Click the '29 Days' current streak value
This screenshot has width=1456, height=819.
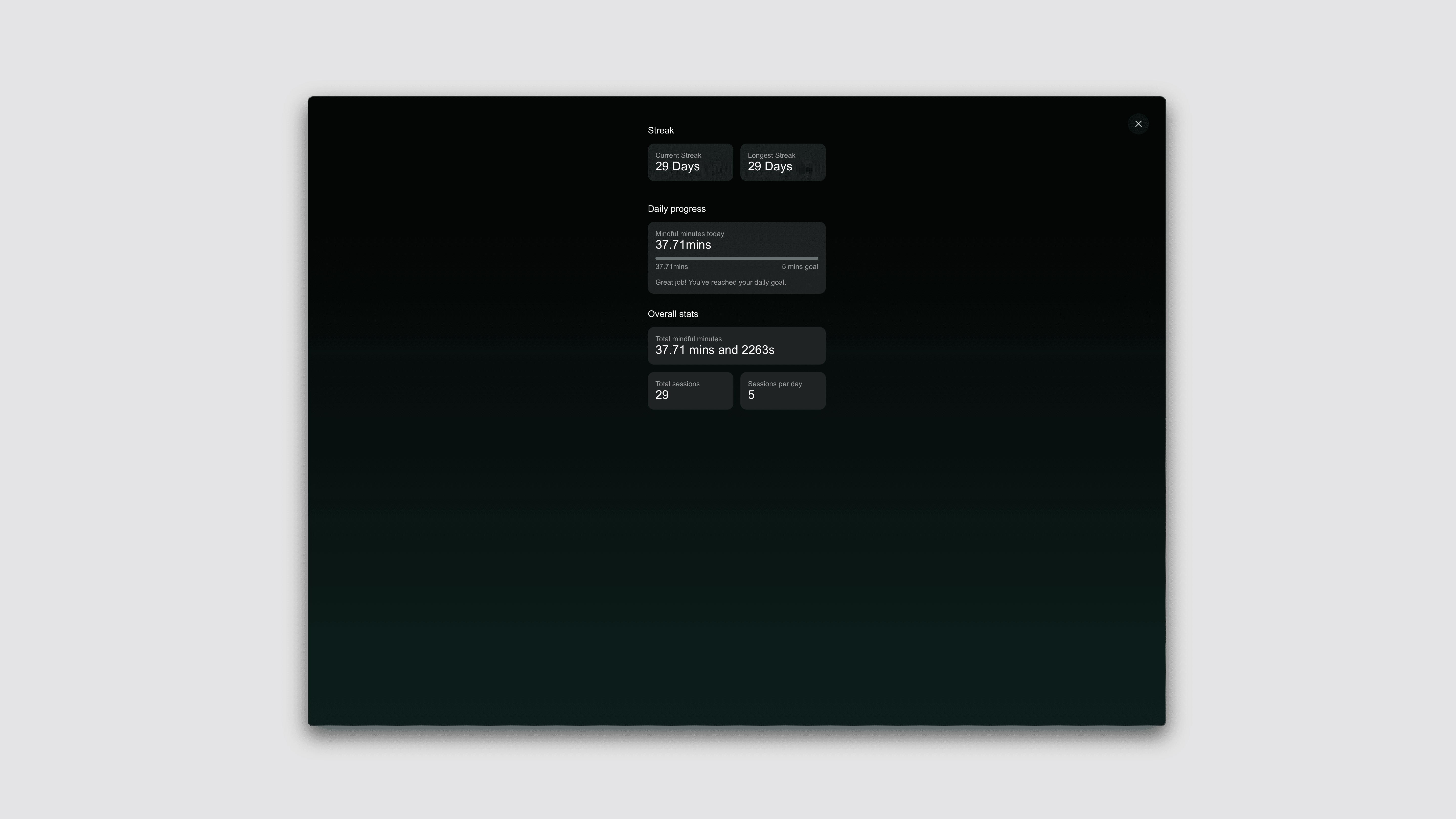coord(677,167)
